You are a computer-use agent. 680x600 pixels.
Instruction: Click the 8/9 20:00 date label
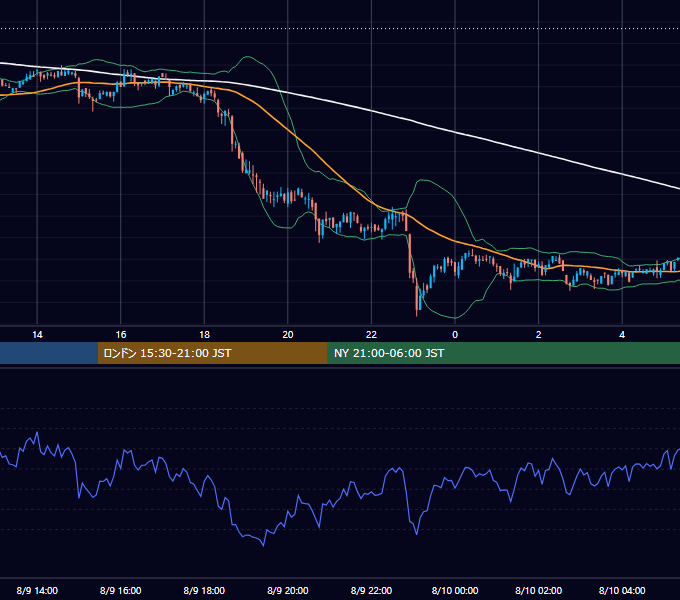(x=288, y=590)
